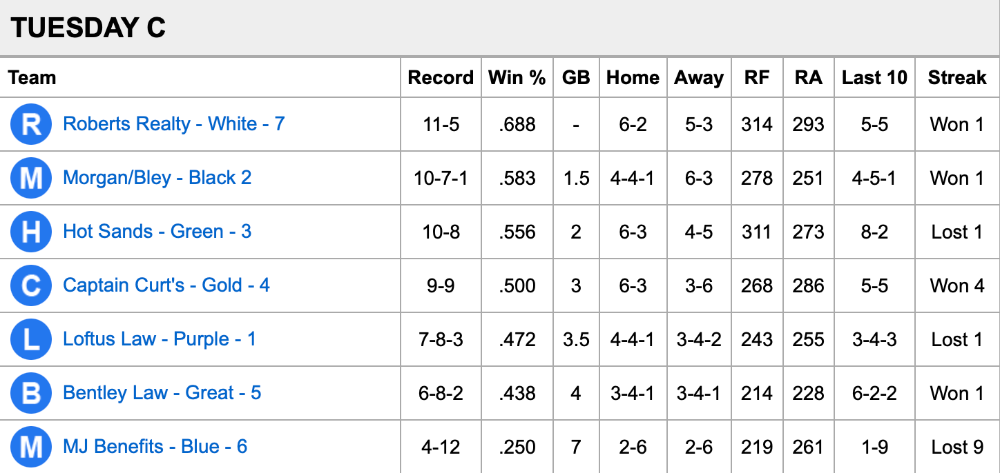Click the Streak column header
The width and height of the screenshot is (1000, 473).
tap(957, 77)
